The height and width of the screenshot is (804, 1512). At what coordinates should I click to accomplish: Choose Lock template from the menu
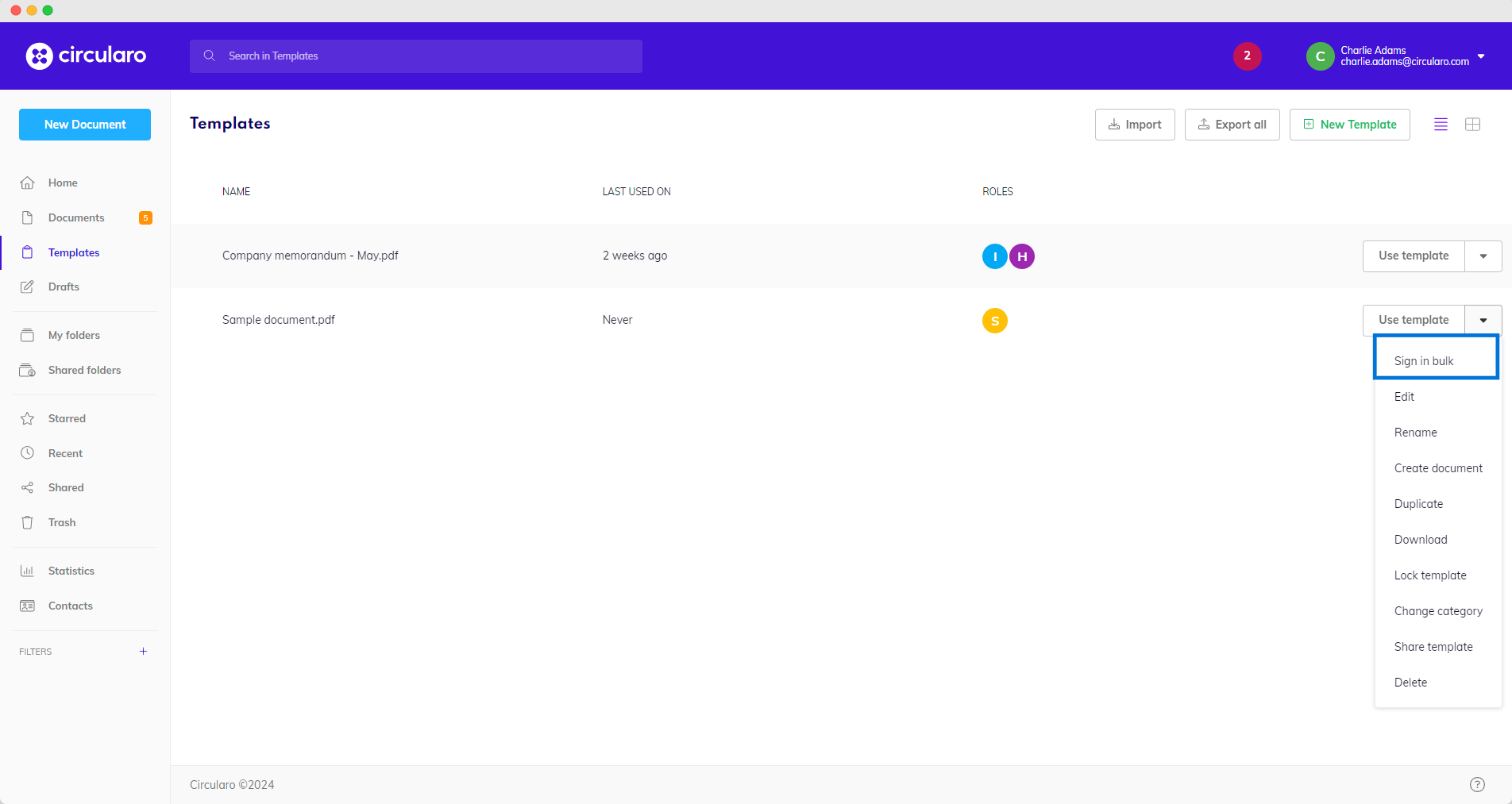[x=1430, y=575]
